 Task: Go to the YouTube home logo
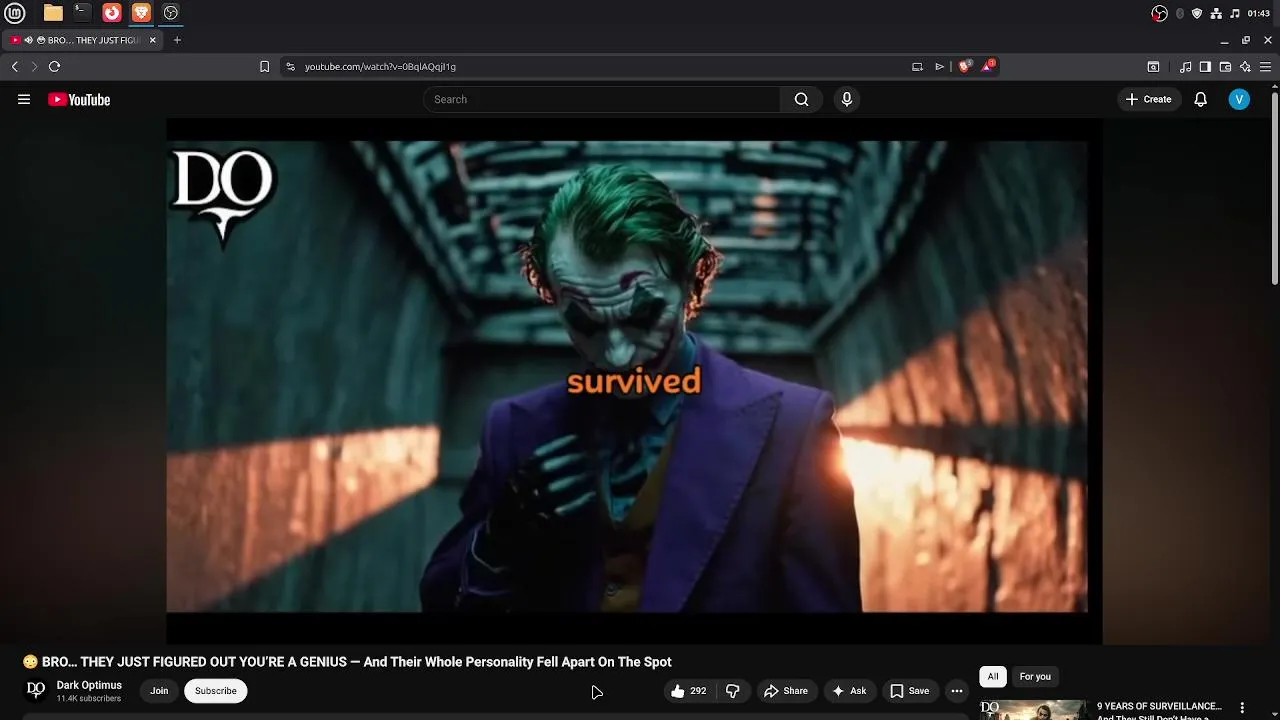point(79,99)
